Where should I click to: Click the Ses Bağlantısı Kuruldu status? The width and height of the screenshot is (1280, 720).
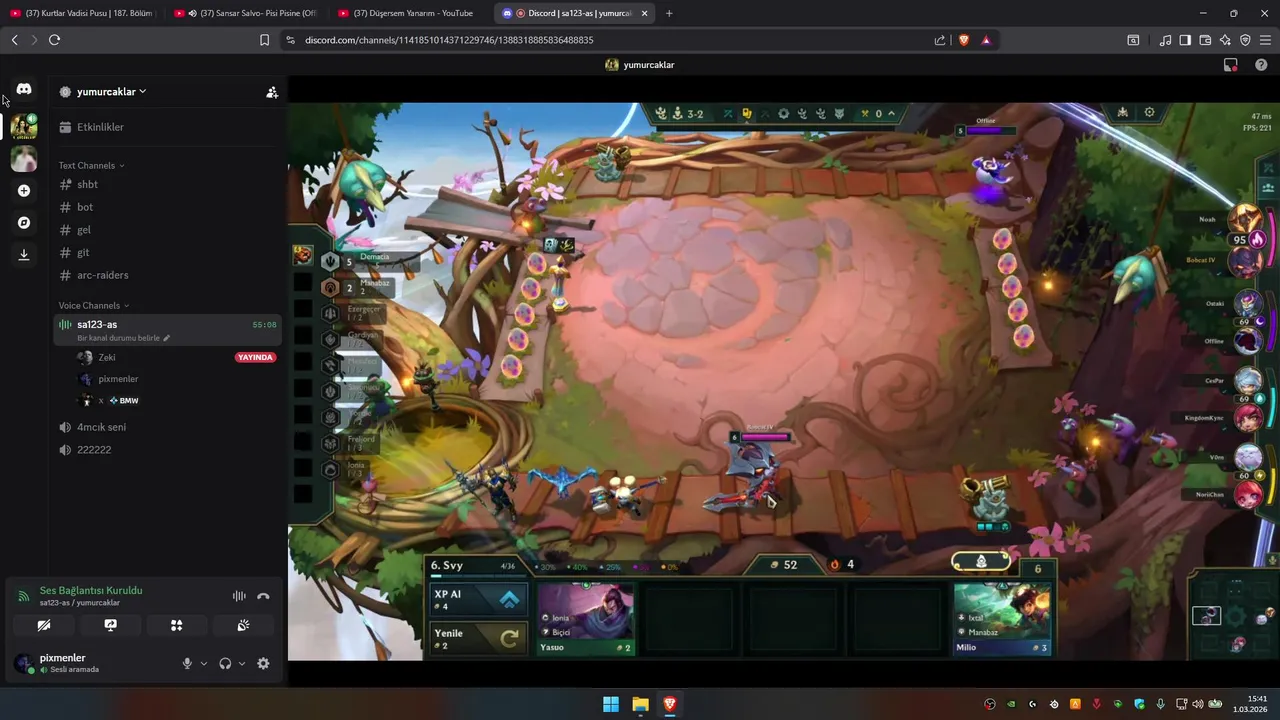91,591
